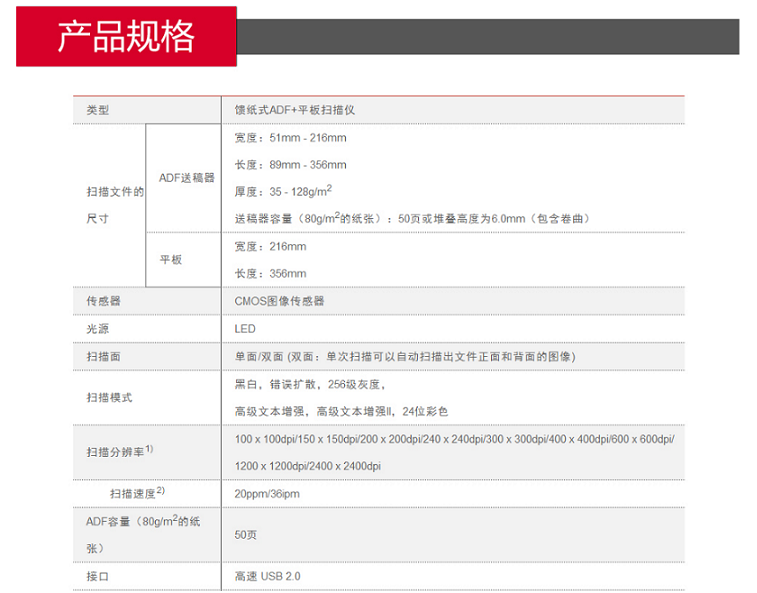Select the 扫描文件的尺寸 label
The height and width of the screenshot is (593, 757).
coord(115,205)
